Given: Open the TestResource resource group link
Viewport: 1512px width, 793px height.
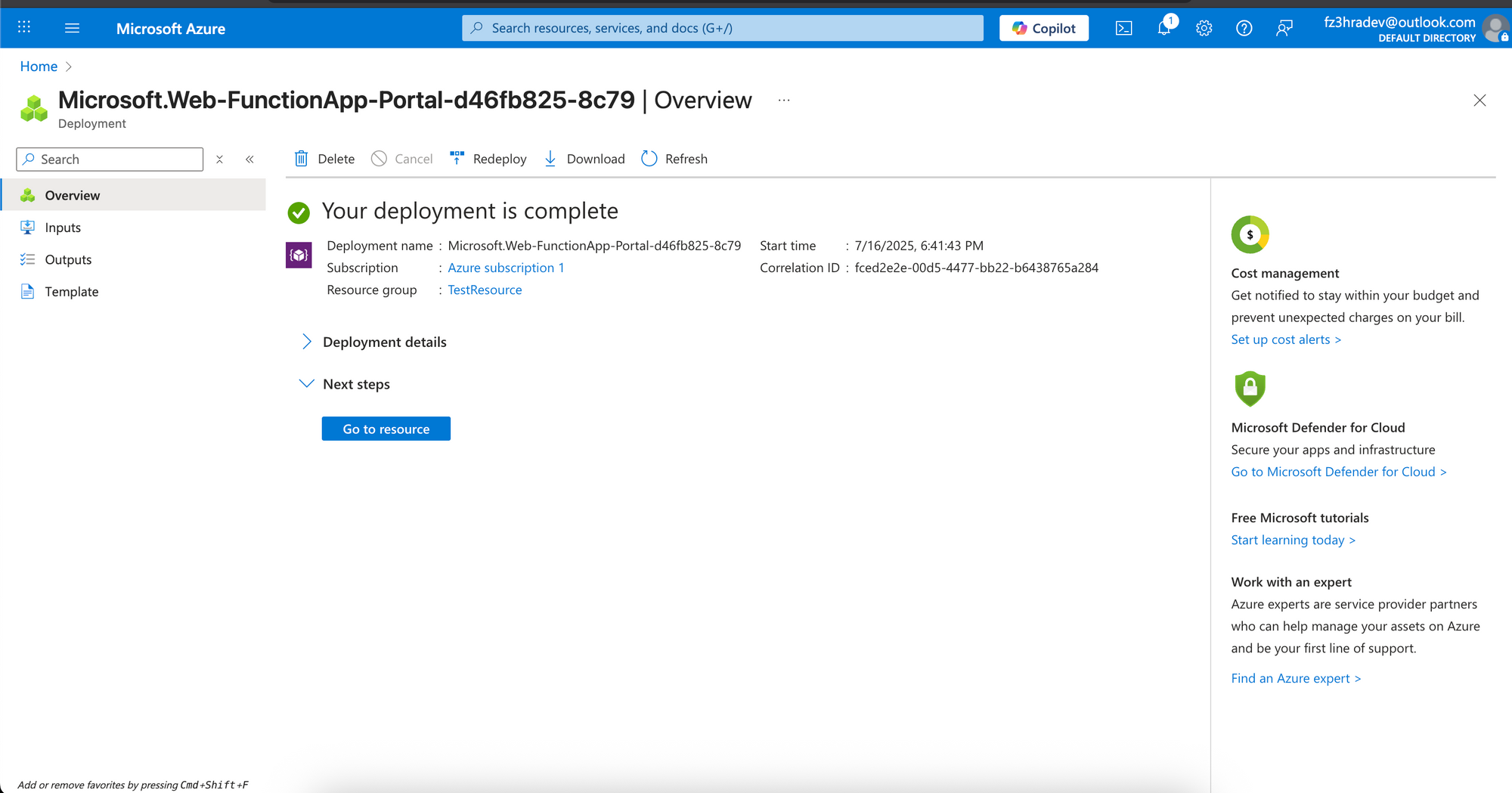Looking at the screenshot, I should 485,290.
